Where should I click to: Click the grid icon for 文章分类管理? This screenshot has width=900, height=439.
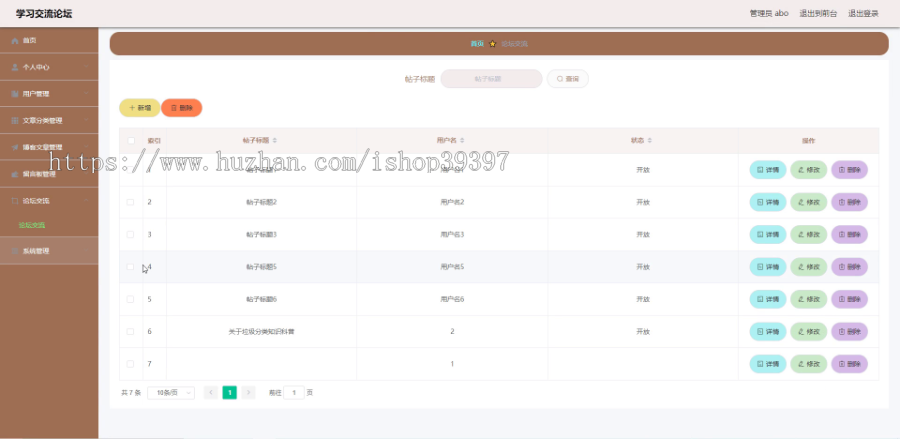click(15, 121)
